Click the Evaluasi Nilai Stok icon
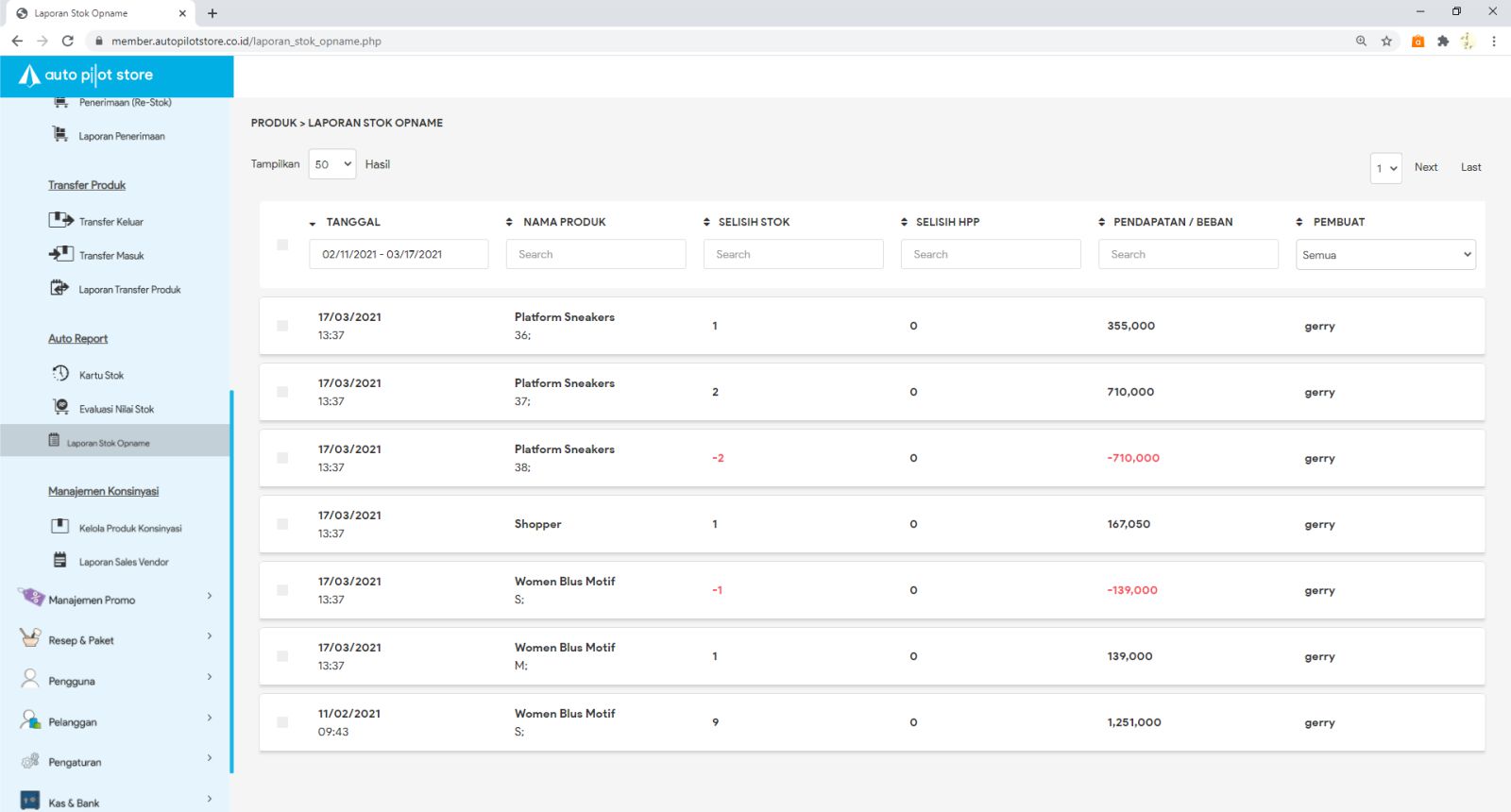Image resolution: width=1511 pixels, height=812 pixels. click(x=60, y=407)
